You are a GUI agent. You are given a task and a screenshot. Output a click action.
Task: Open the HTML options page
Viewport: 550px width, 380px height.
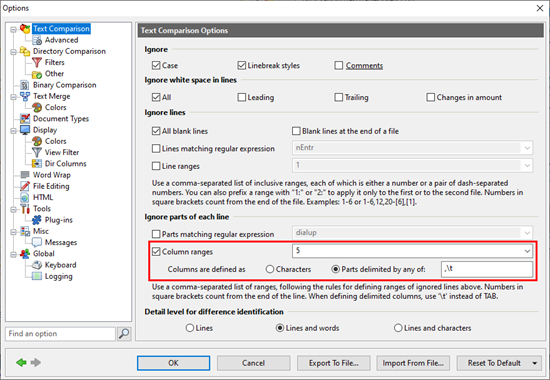point(43,197)
